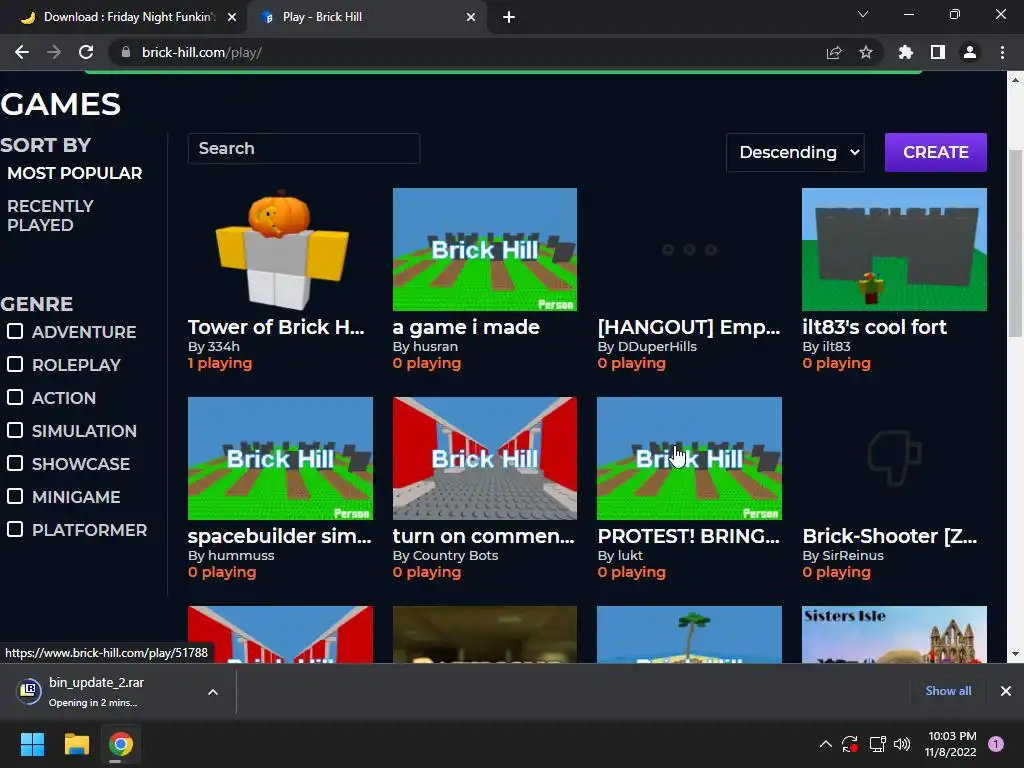Switch to the Friday Night Funkin download tab
This screenshot has height=768, width=1024.
[x=123, y=17]
